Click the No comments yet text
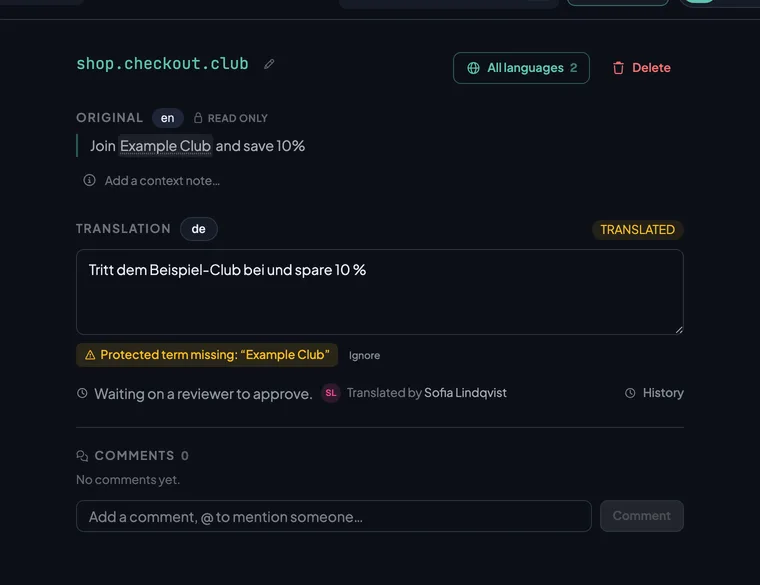Screen dimensions: 760x585 pyautogui.click(x=128, y=479)
